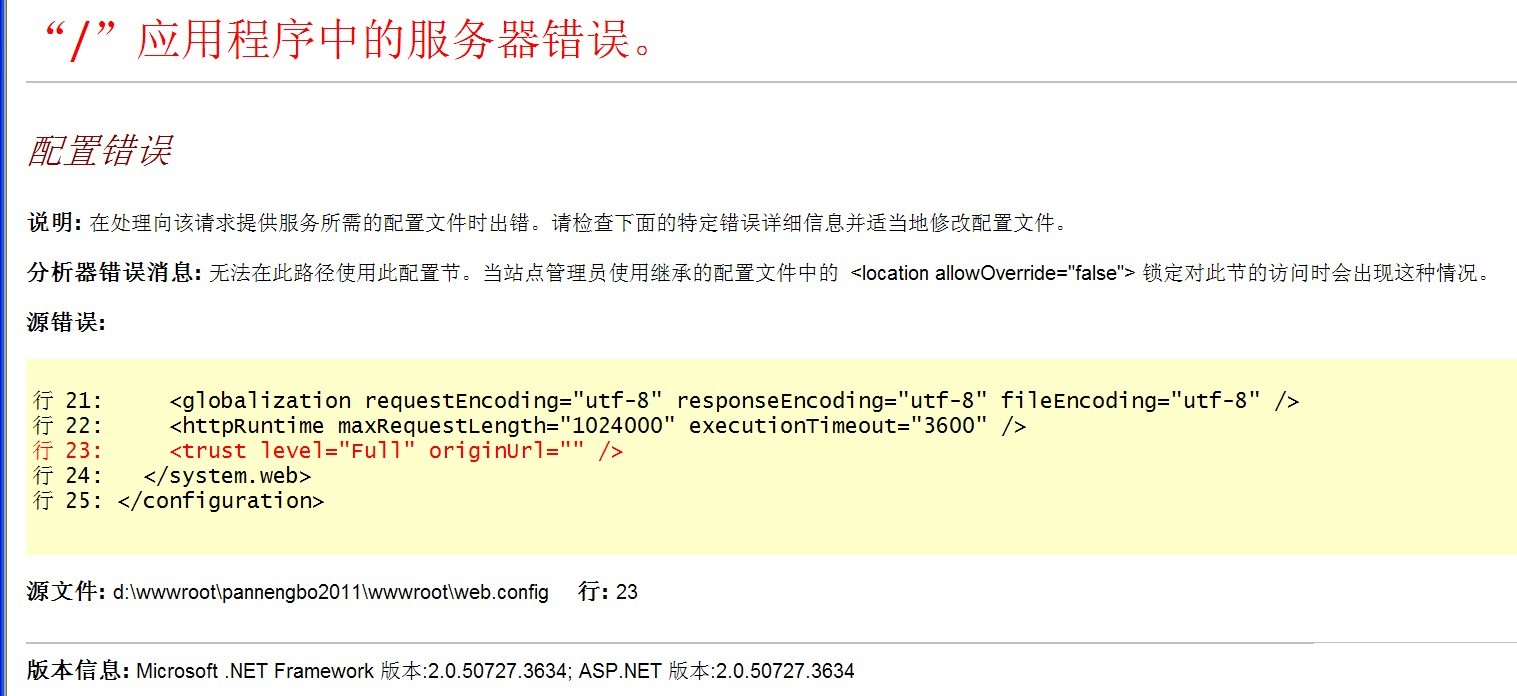
Task: Click the 行: 23 line number text
Action: tap(608, 592)
